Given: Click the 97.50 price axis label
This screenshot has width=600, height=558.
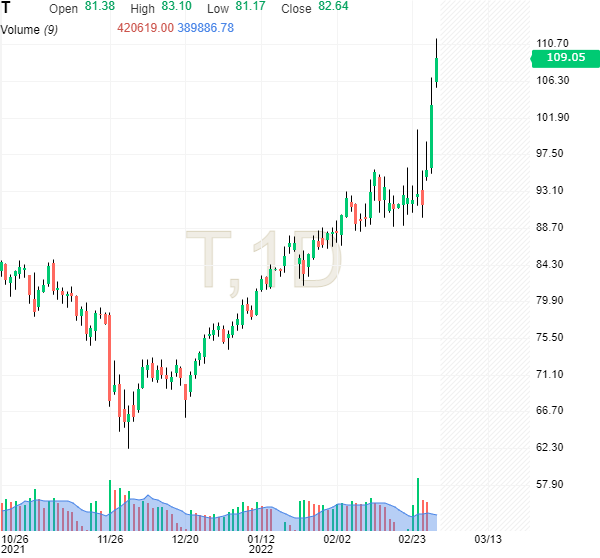Looking at the screenshot, I should (x=549, y=153).
